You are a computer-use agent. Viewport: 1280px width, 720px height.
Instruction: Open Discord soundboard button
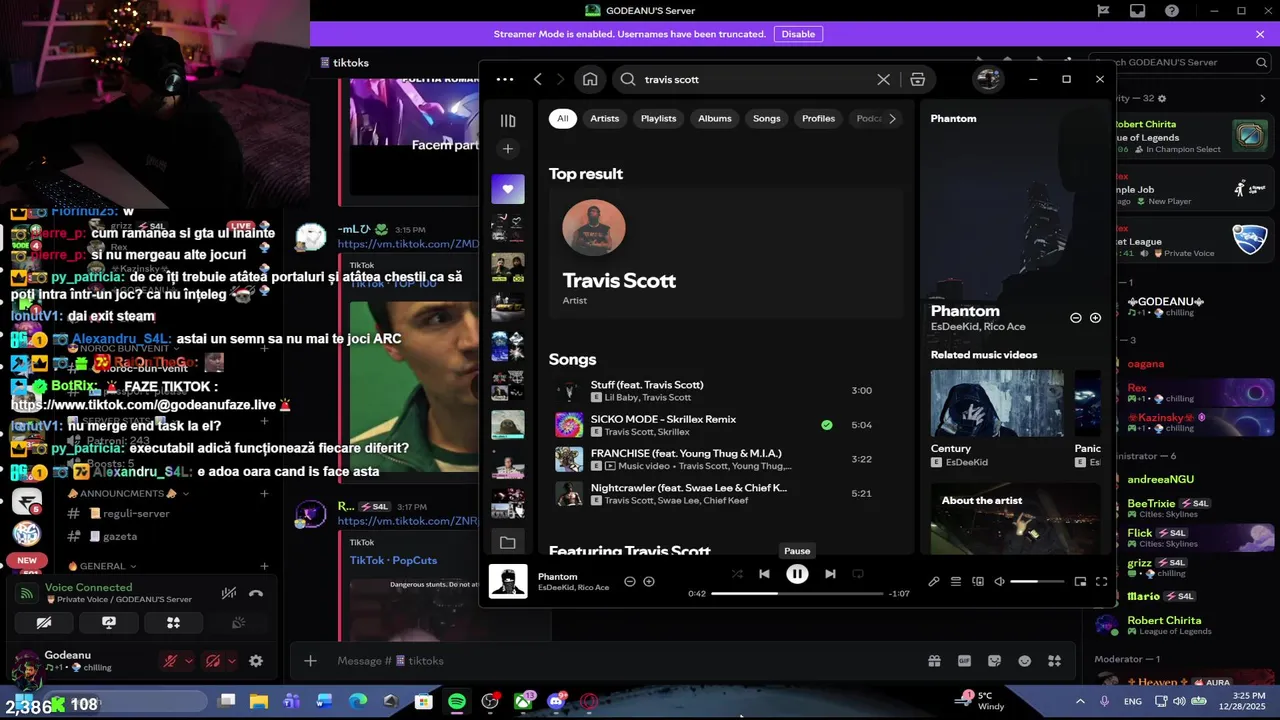pos(238,622)
